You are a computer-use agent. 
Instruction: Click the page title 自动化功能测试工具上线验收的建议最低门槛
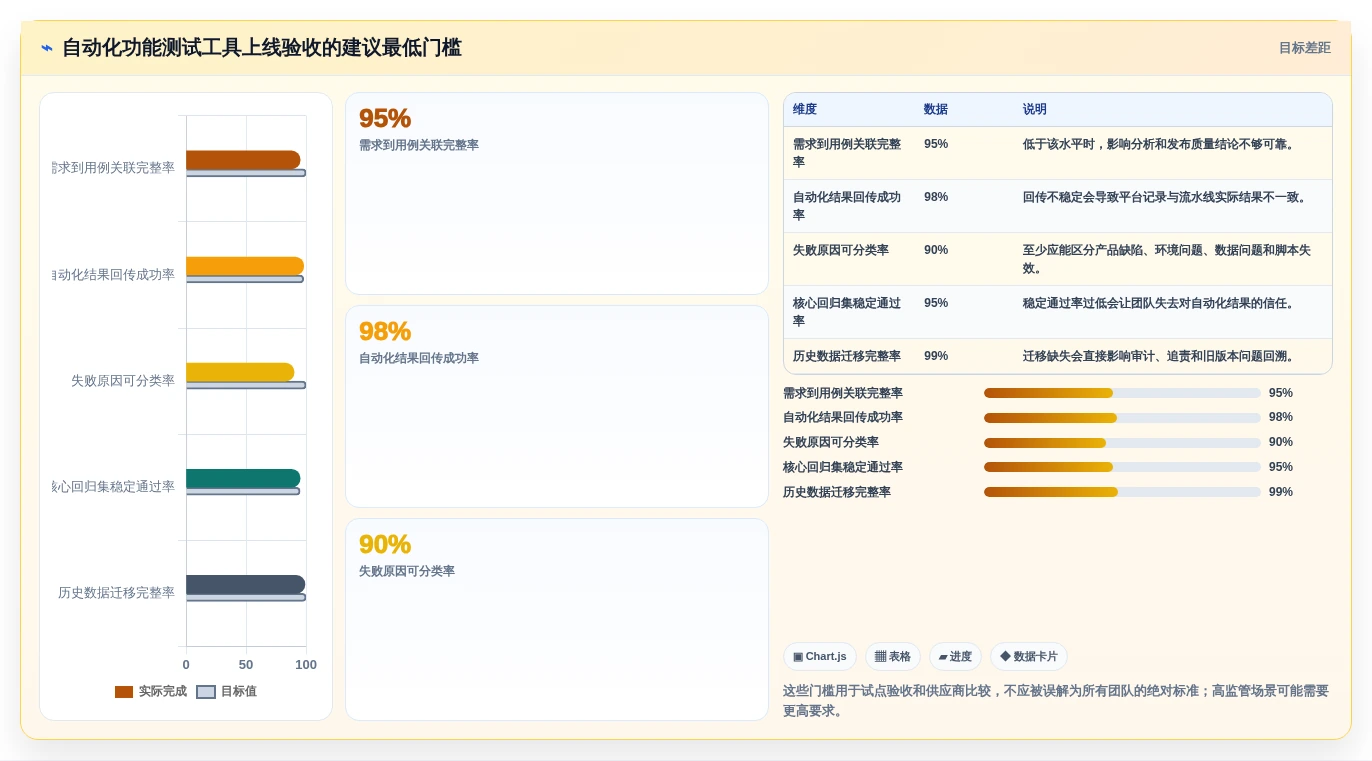point(262,48)
